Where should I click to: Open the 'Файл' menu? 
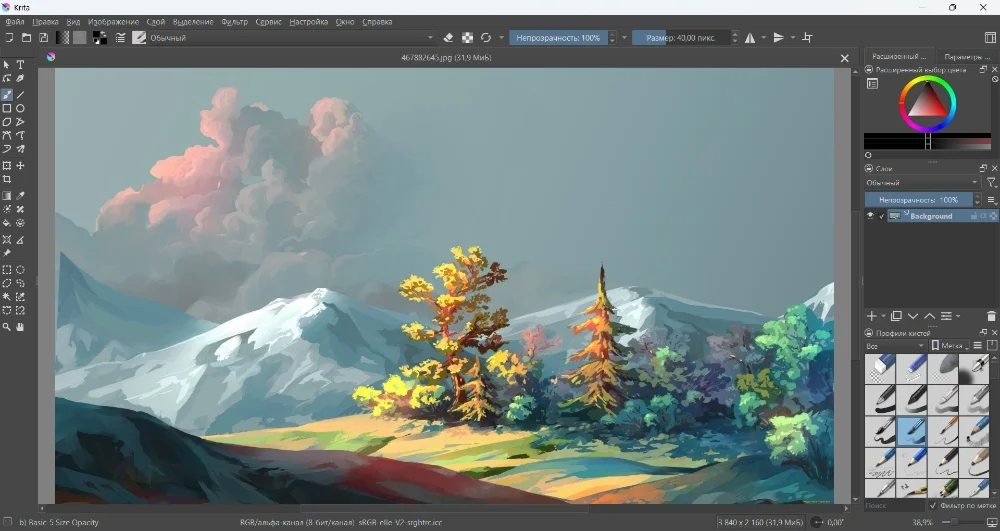(15, 22)
